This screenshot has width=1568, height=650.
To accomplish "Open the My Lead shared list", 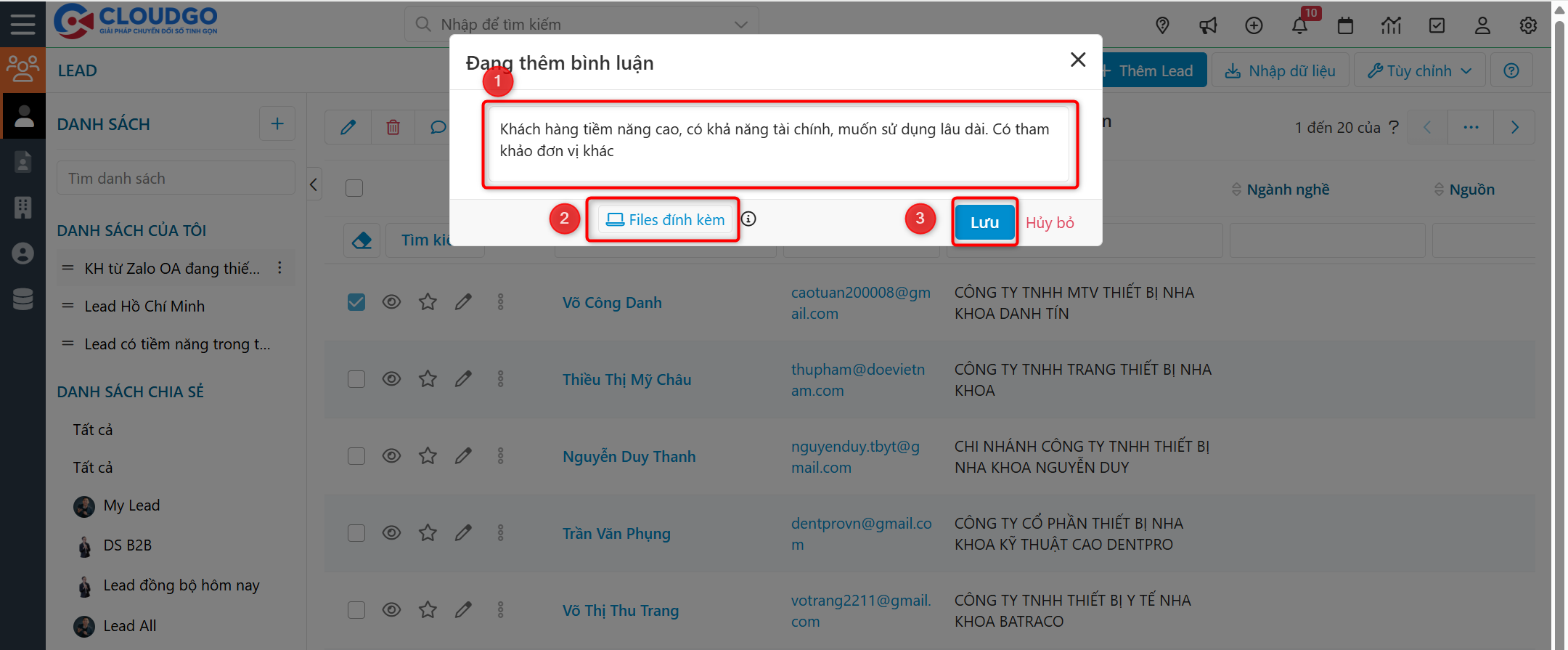I will [x=131, y=505].
